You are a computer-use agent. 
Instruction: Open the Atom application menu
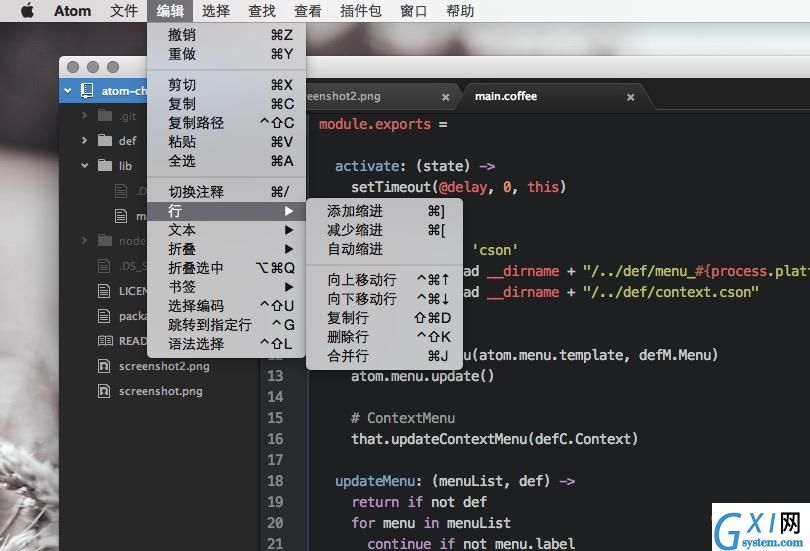click(x=72, y=11)
